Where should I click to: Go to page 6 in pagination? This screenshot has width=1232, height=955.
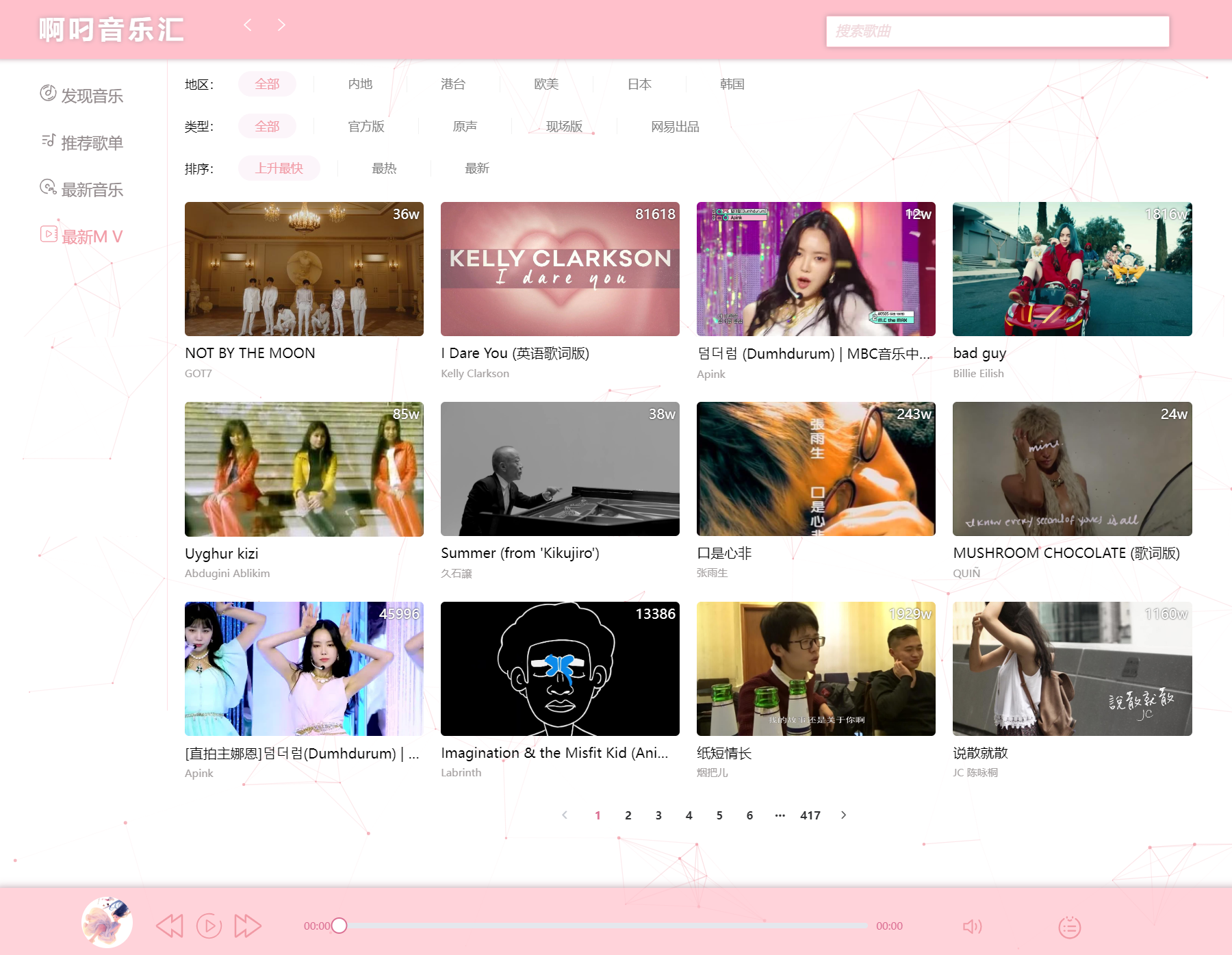749,815
